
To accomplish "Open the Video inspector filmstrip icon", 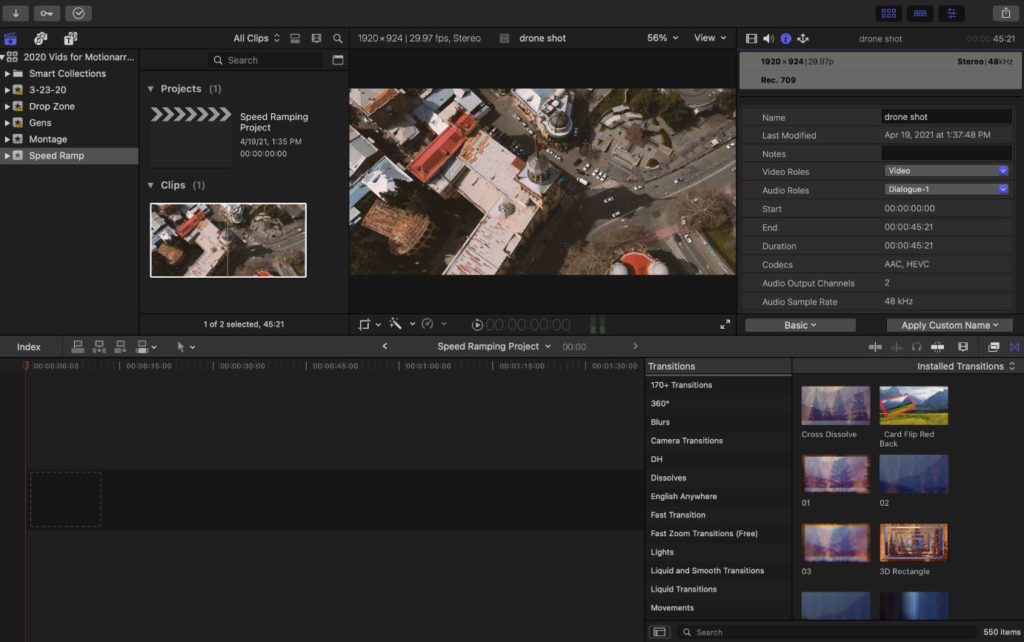I will tap(751, 38).
